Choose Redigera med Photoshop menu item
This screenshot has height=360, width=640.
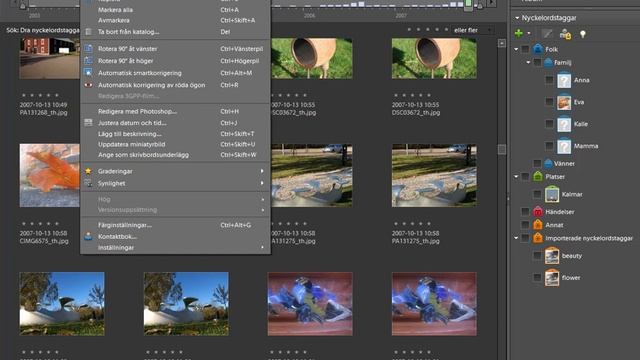(176, 111)
